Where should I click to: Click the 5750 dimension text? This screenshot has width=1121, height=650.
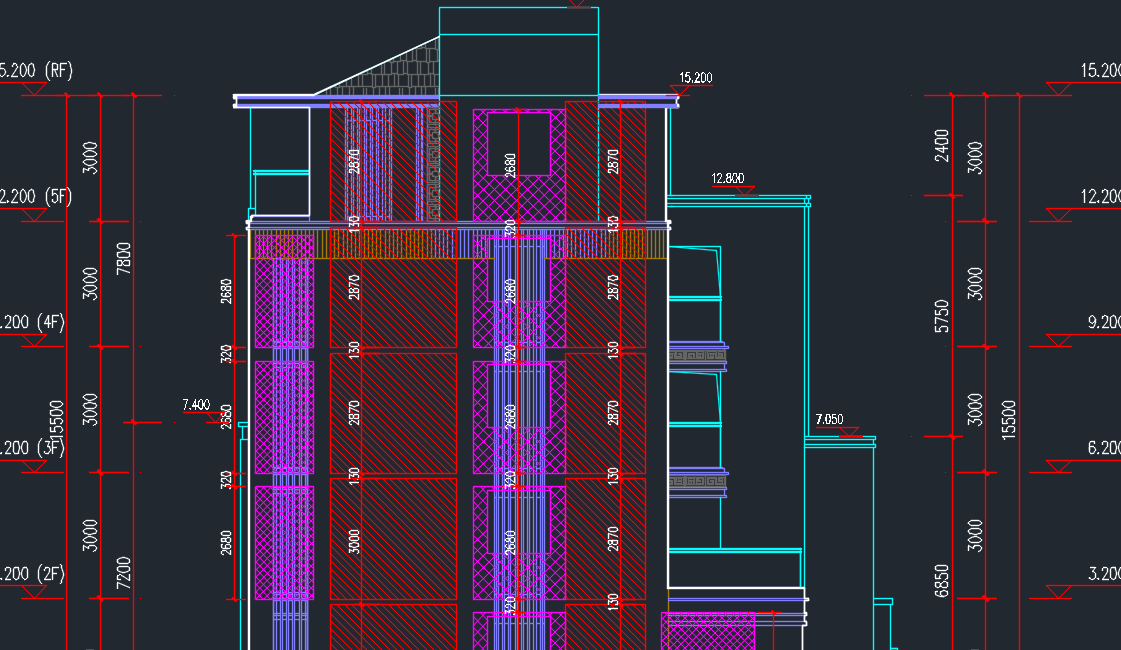pyautogui.click(x=941, y=317)
